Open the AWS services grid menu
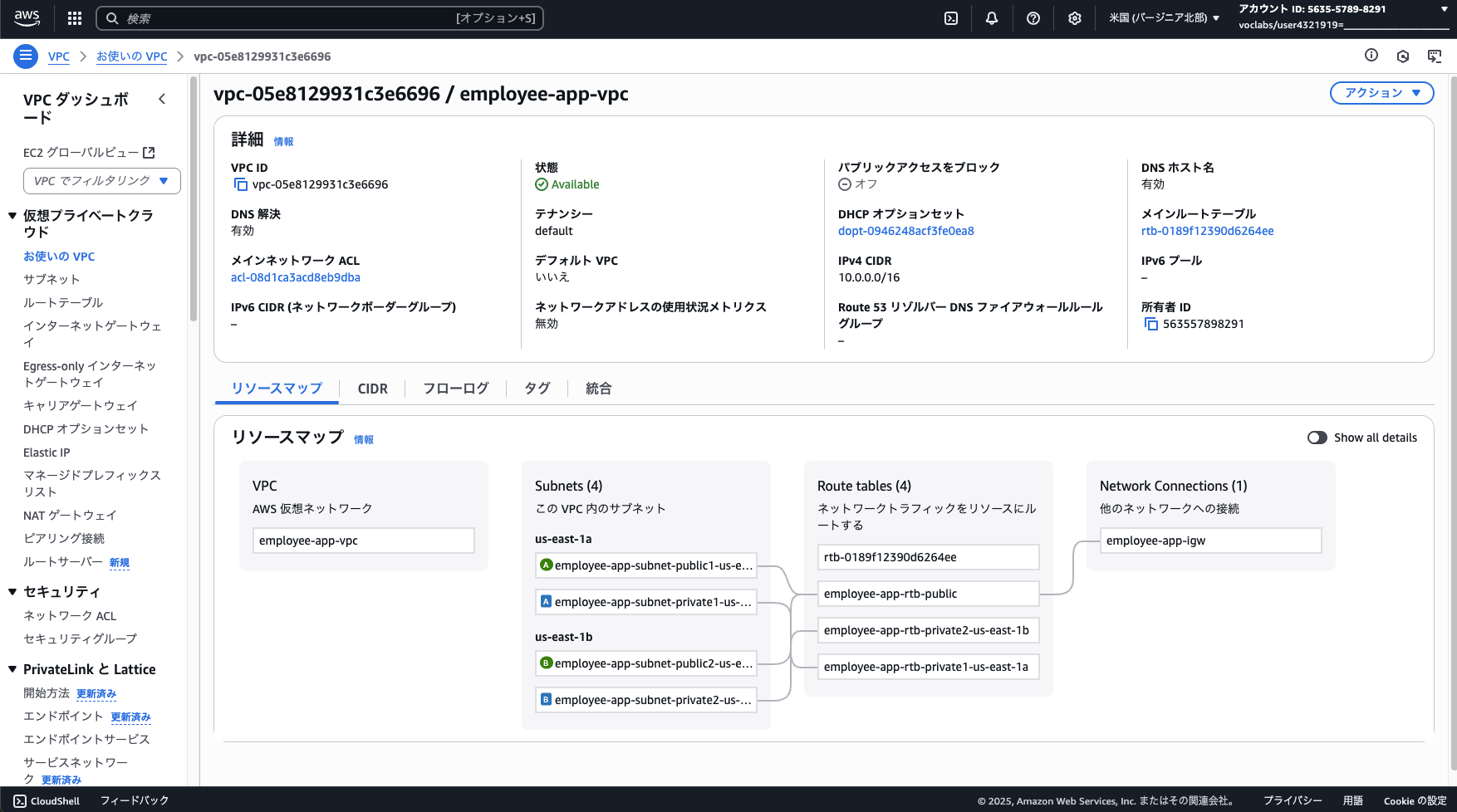 pyautogui.click(x=75, y=18)
